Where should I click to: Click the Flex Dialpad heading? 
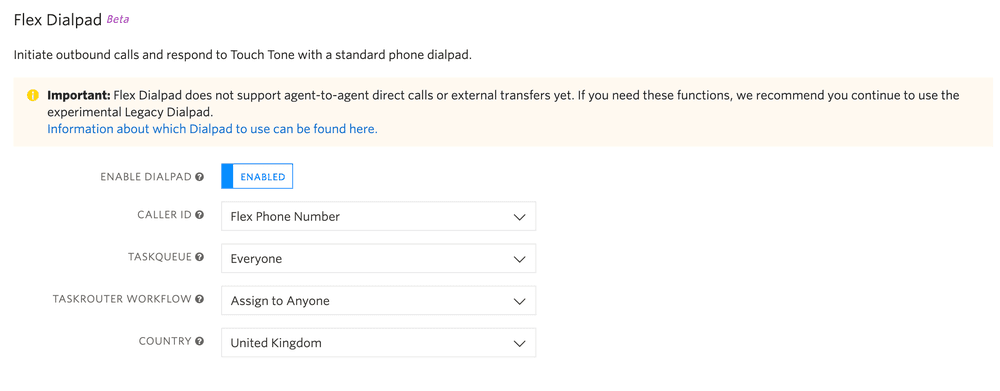coord(58,20)
